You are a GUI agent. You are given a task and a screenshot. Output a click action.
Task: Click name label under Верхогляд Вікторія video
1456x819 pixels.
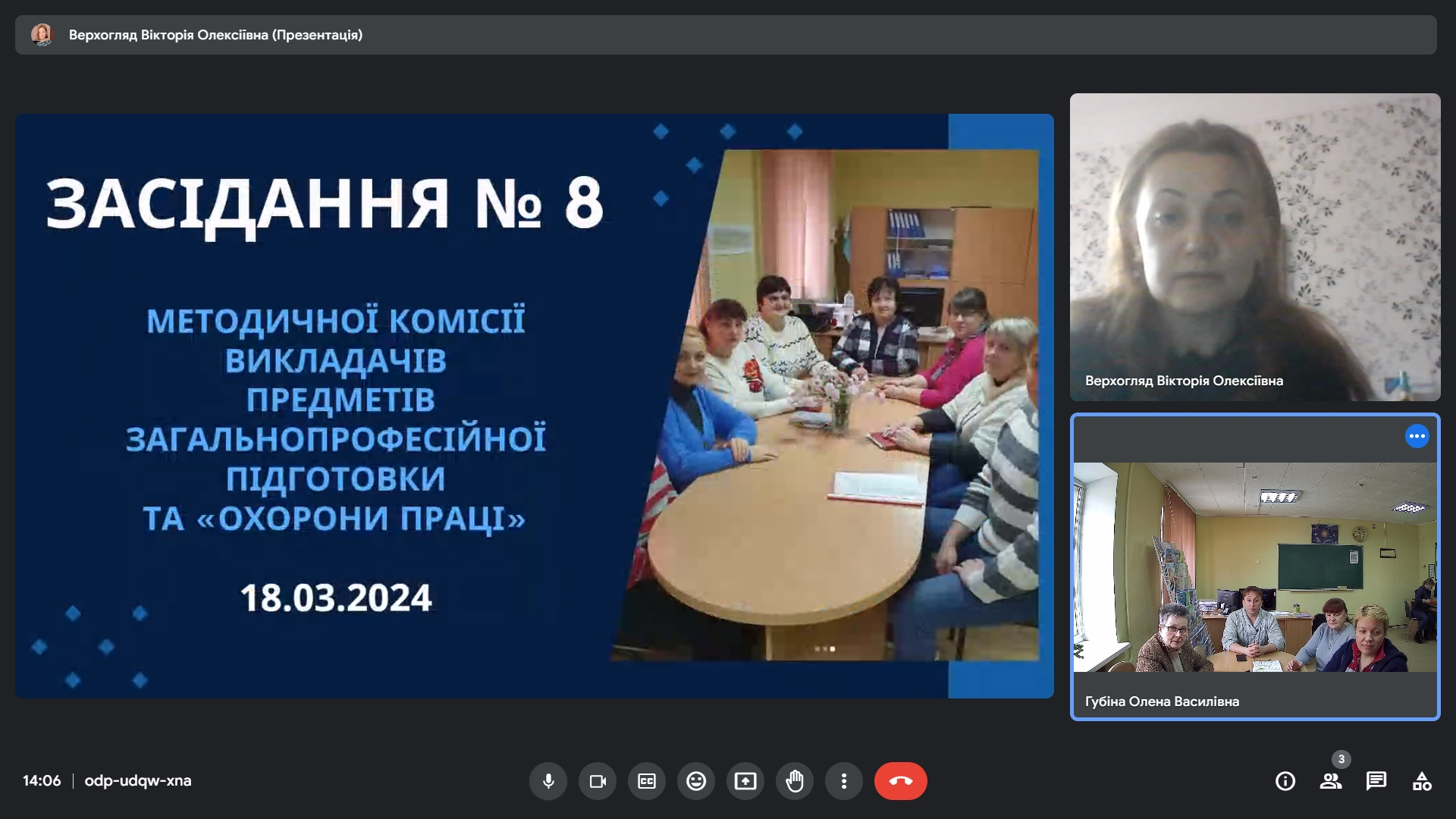click(1184, 381)
